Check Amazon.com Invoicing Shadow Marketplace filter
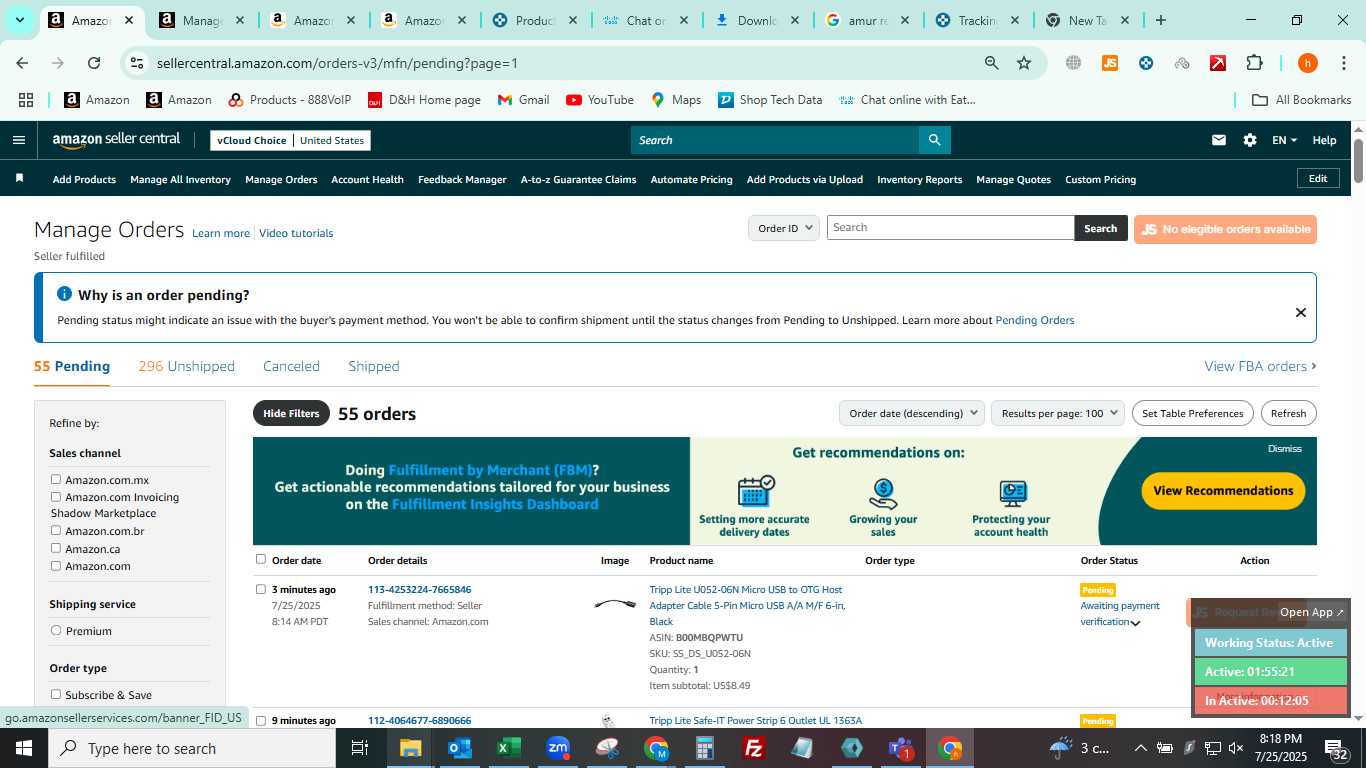Image resolution: width=1366 pixels, height=768 pixels. [56, 497]
